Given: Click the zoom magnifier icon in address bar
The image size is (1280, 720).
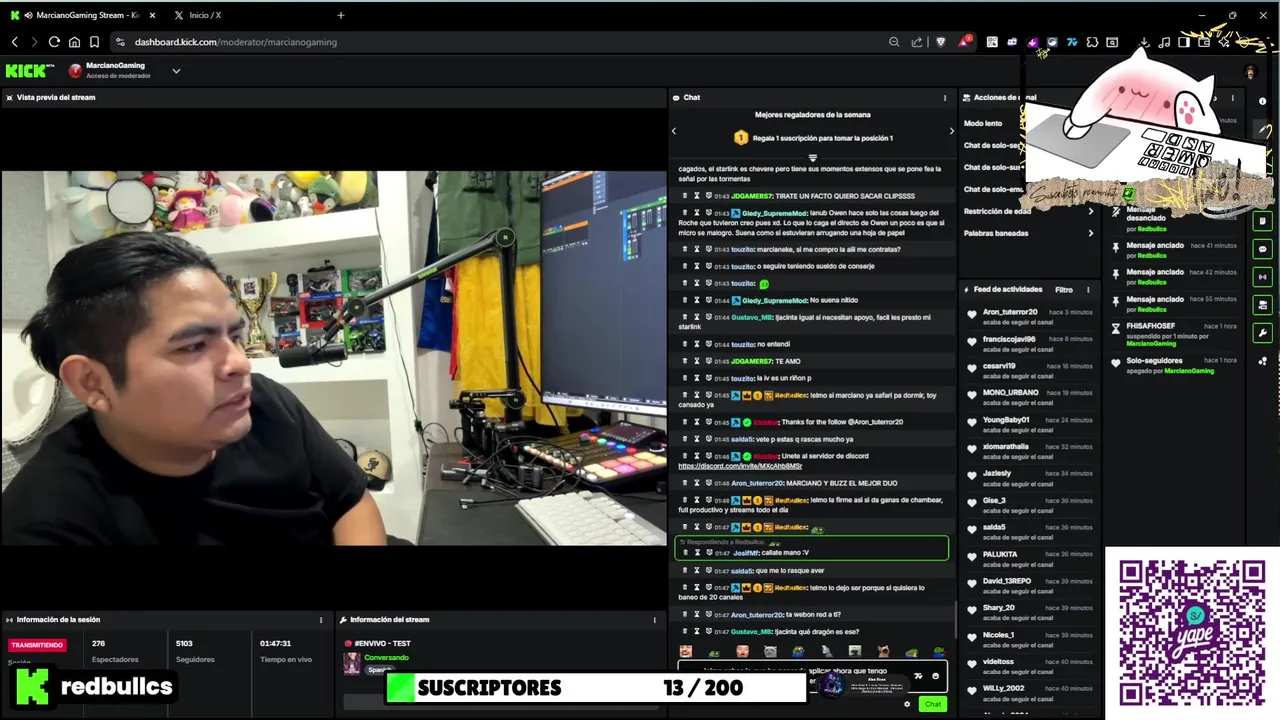Looking at the screenshot, I should (894, 42).
